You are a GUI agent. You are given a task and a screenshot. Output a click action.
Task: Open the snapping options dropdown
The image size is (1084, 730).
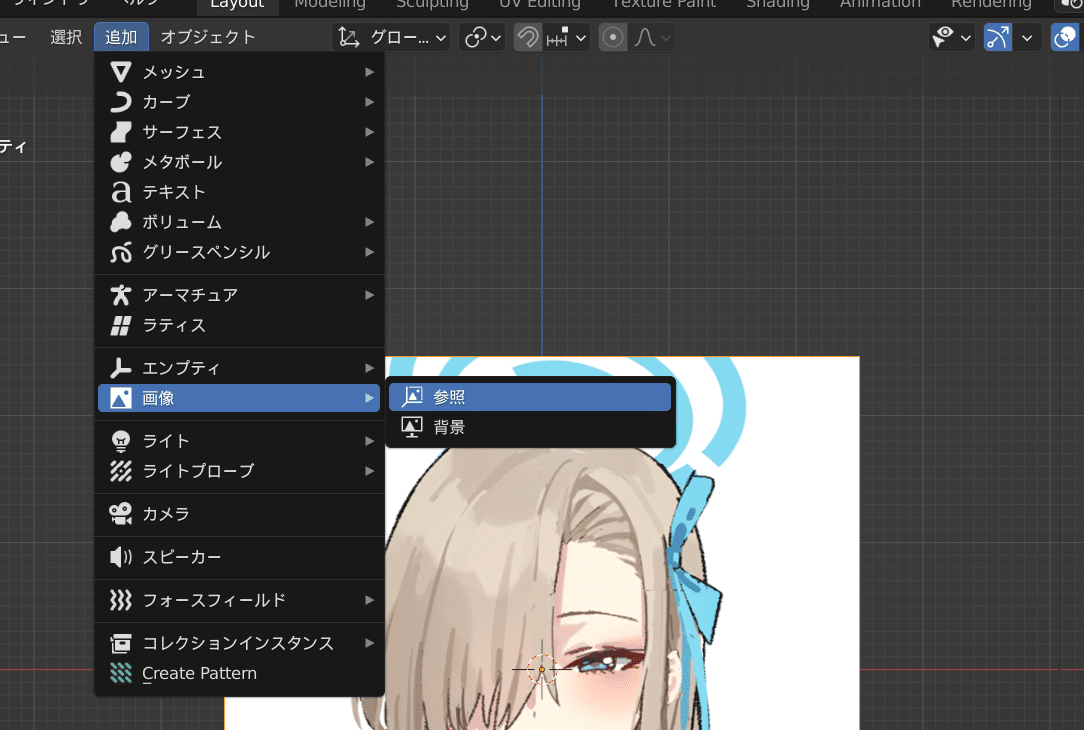567,37
